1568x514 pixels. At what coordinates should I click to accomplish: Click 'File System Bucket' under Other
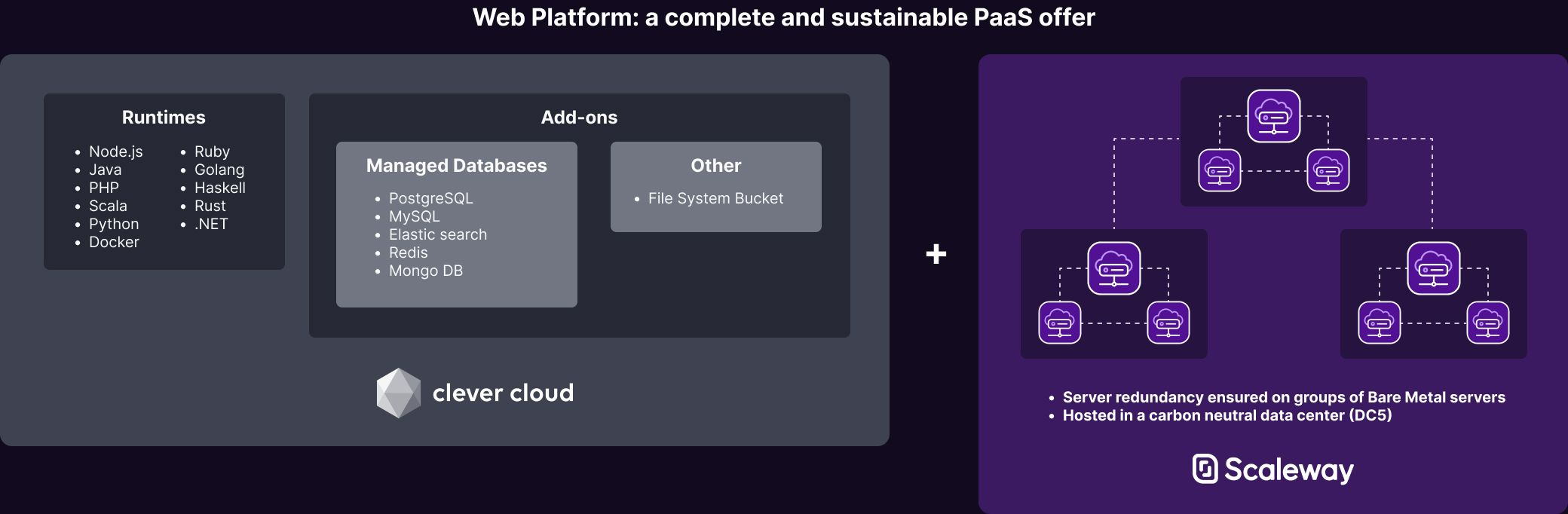coord(715,198)
